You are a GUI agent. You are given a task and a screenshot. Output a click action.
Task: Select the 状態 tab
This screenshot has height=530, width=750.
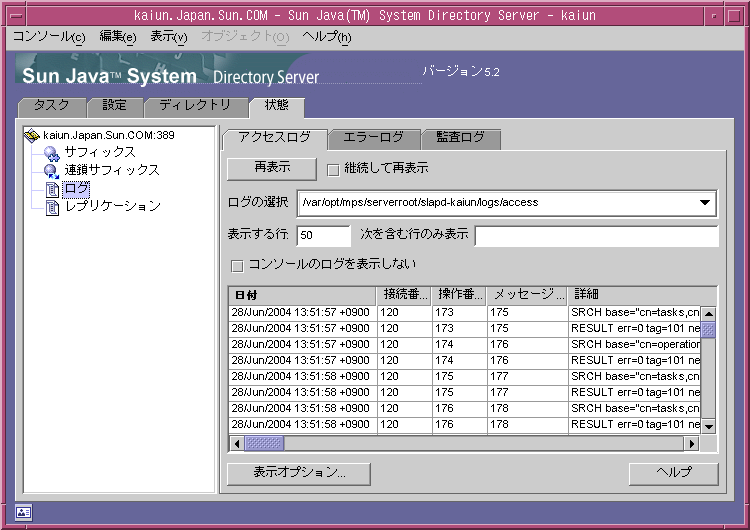tap(276, 106)
